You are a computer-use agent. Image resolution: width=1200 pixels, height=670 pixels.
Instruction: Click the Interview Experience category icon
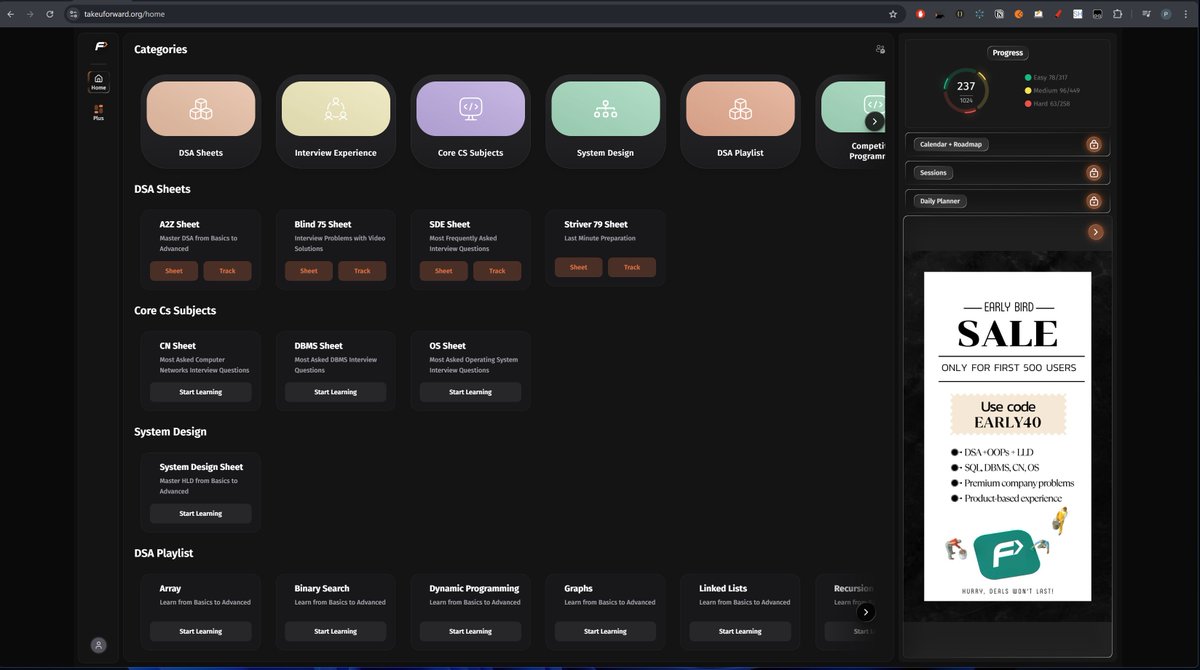[x=336, y=108]
